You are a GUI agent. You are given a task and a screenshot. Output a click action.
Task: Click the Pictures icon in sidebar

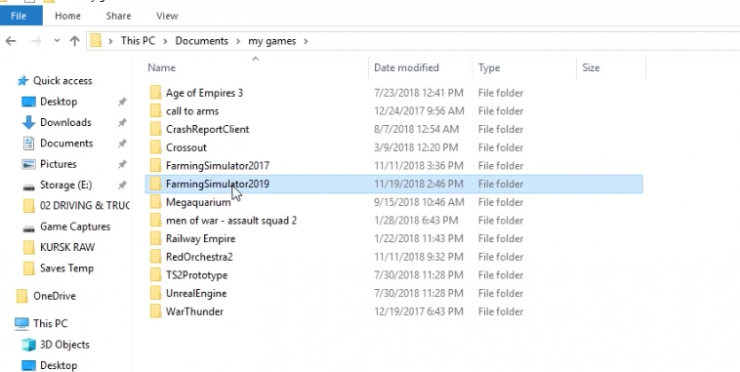click(28, 164)
